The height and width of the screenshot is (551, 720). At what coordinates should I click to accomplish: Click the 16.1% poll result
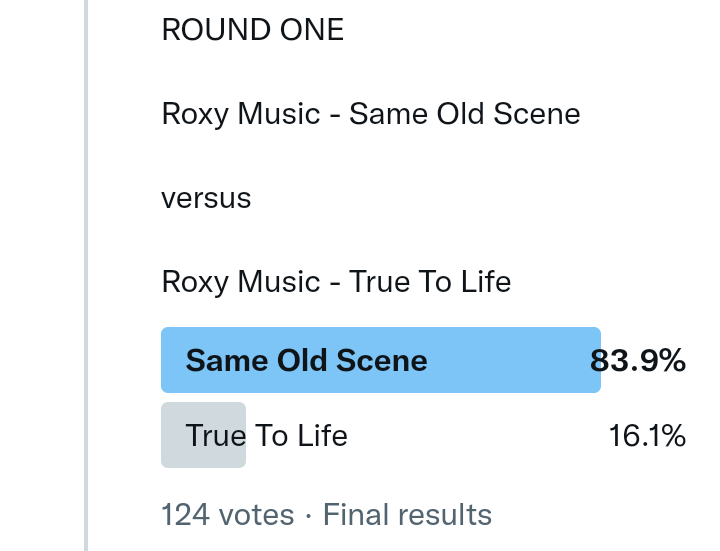pos(647,436)
